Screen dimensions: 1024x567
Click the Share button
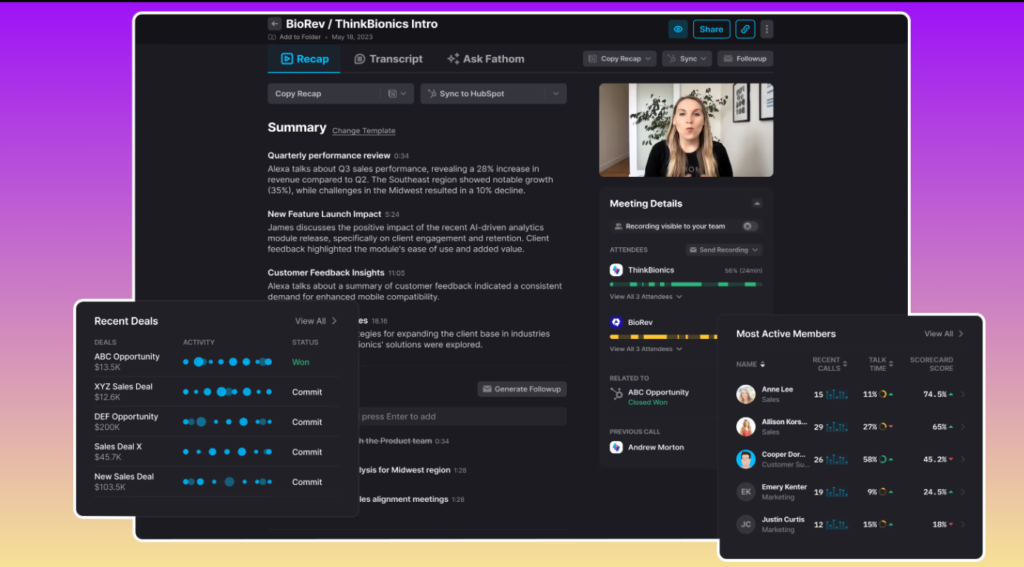pos(711,29)
